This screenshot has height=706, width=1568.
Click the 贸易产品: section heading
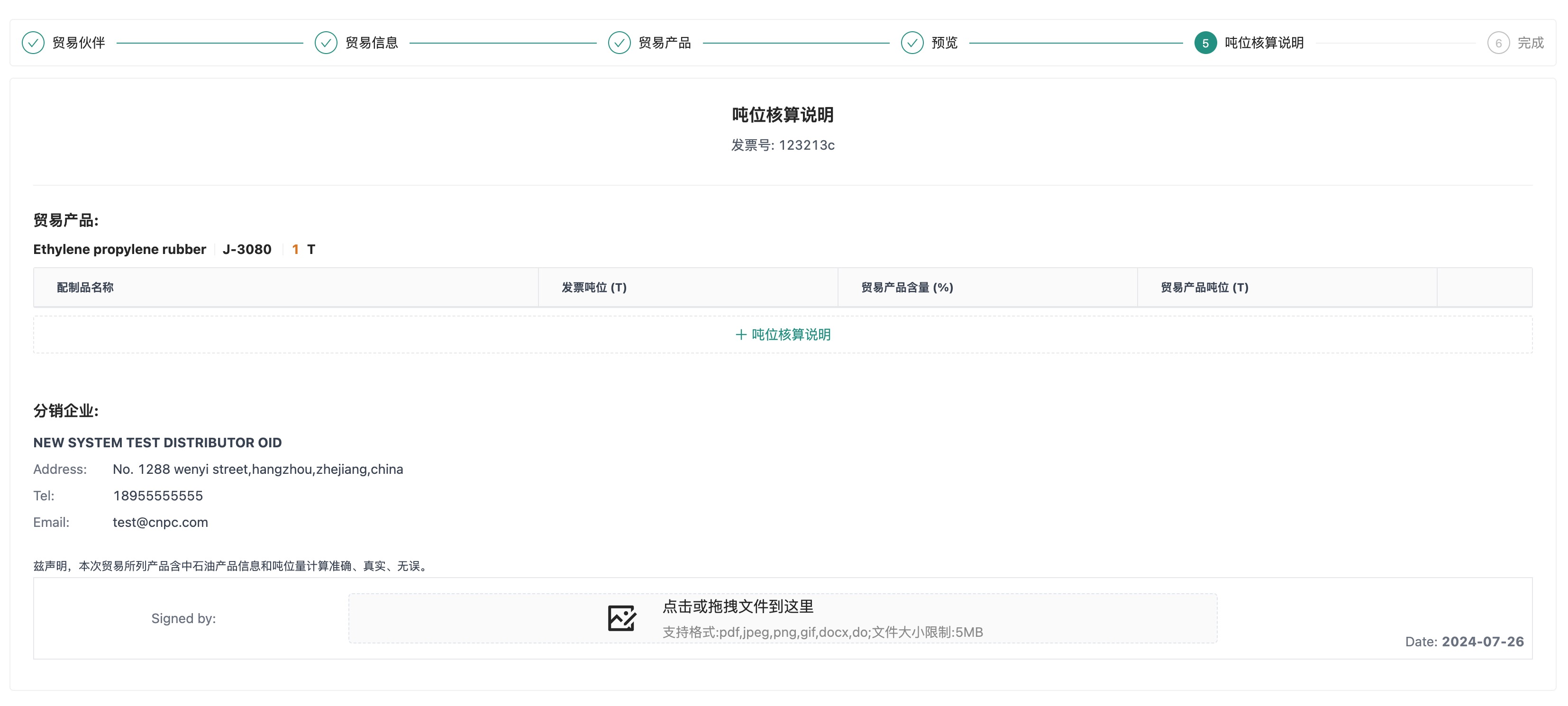pyautogui.click(x=66, y=220)
